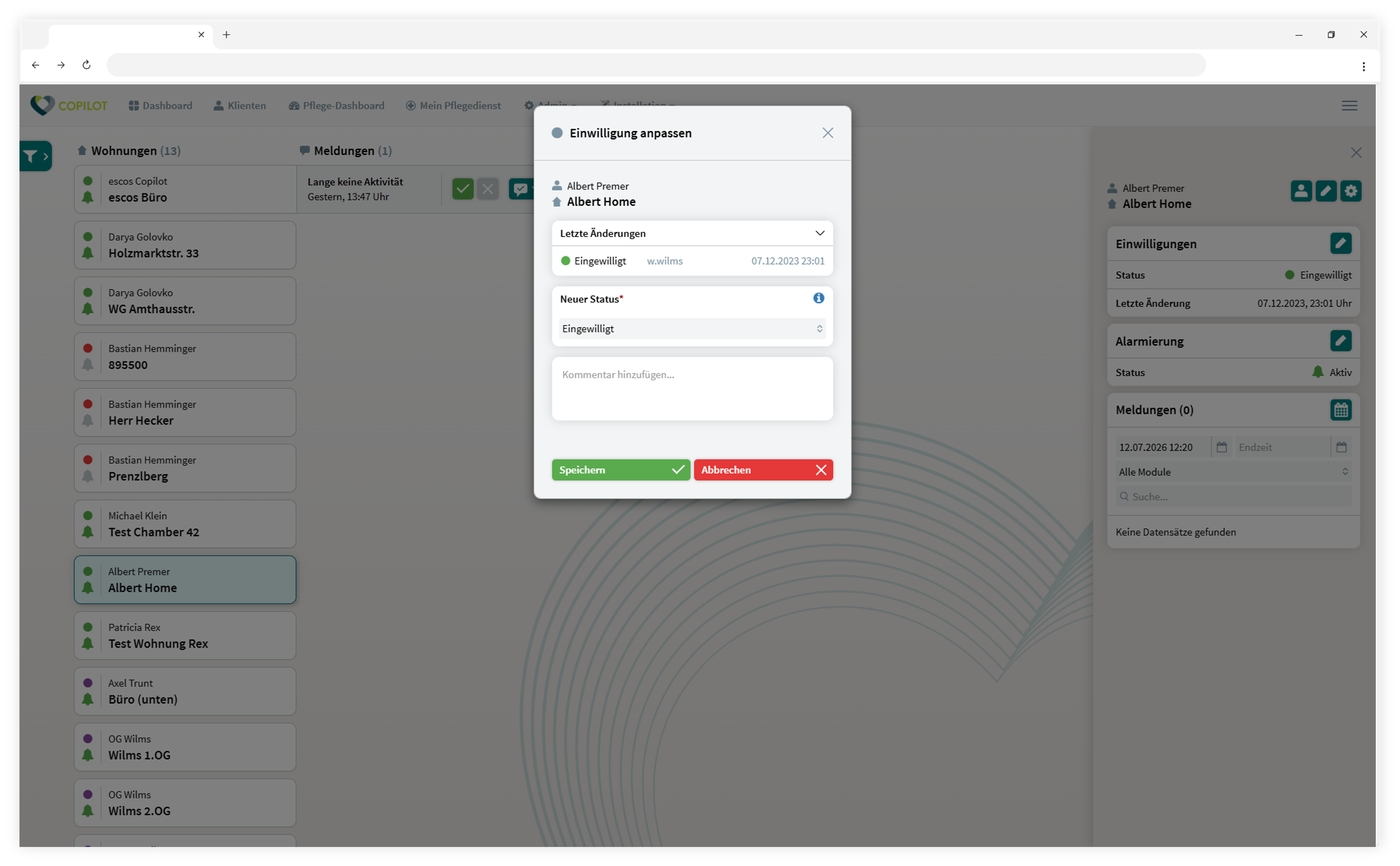Screen dimensions: 1400x866
Task: Dismiss the Lange keine Aktivität message
Action: (x=487, y=189)
